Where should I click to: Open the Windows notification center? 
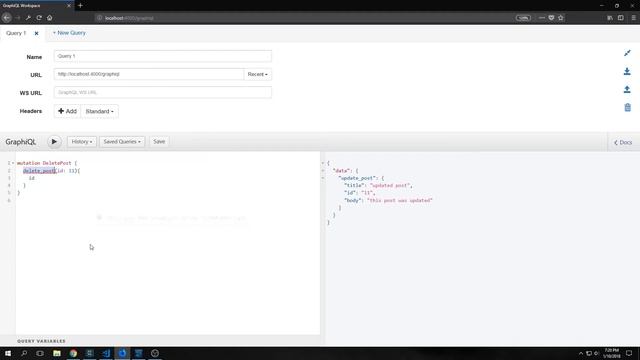(x=629, y=353)
